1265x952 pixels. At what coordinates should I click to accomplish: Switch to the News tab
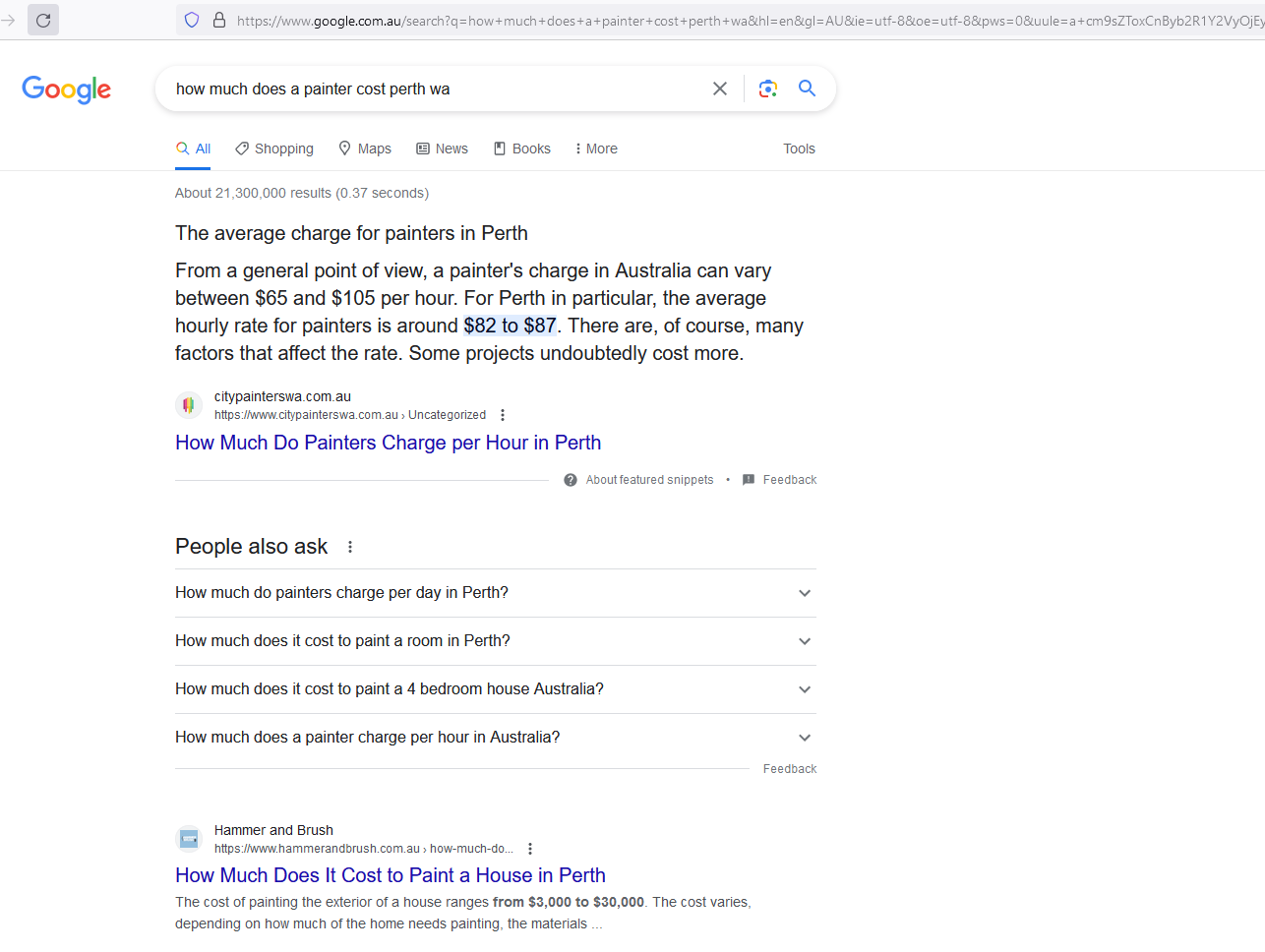(x=442, y=149)
